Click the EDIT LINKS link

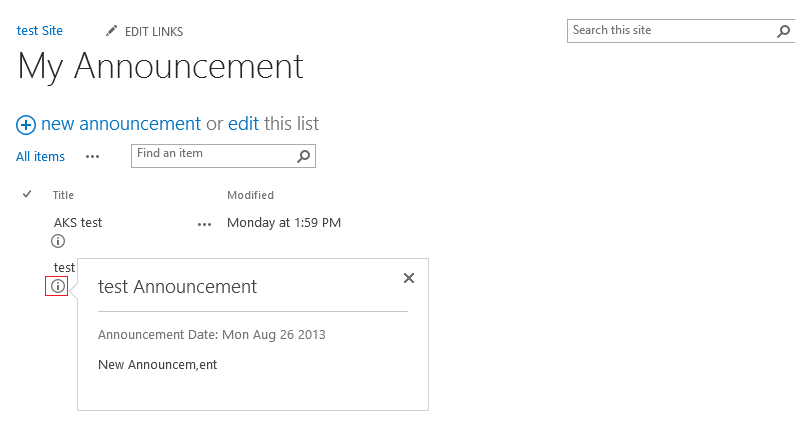click(154, 31)
